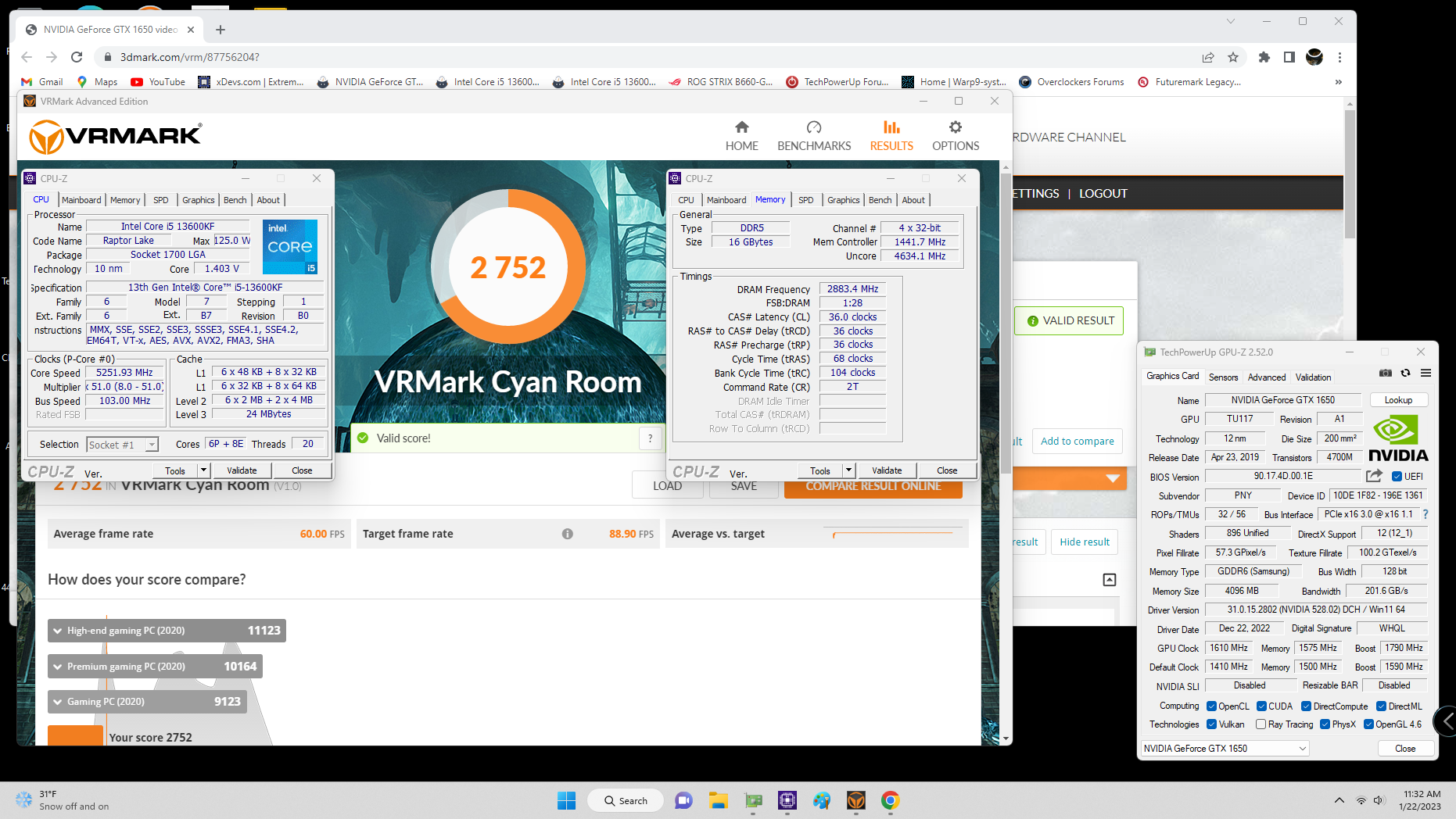Viewport: 1456px width, 819px height.
Task: Toggle DirectCompute checkbox in GPU-Z
Action: (x=1306, y=706)
